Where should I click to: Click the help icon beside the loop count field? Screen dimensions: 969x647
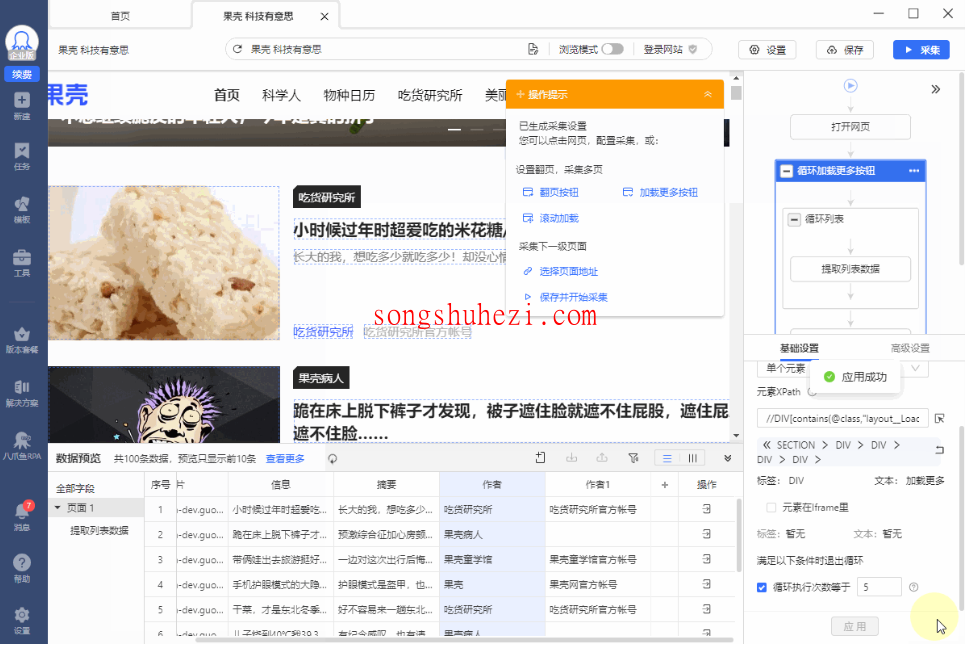(x=915, y=589)
